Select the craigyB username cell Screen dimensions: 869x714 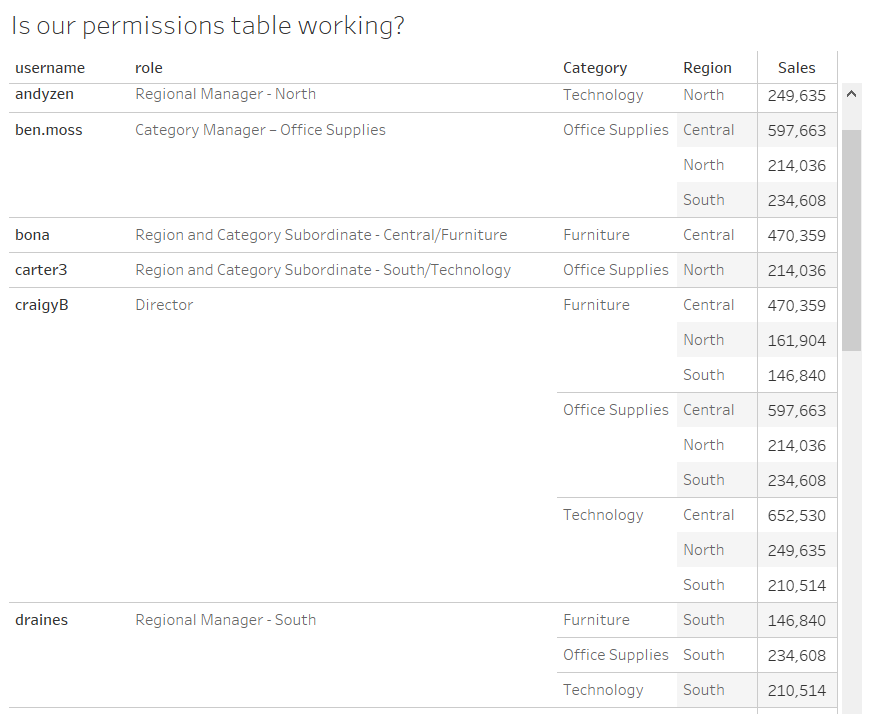pyautogui.click(x=42, y=305)
